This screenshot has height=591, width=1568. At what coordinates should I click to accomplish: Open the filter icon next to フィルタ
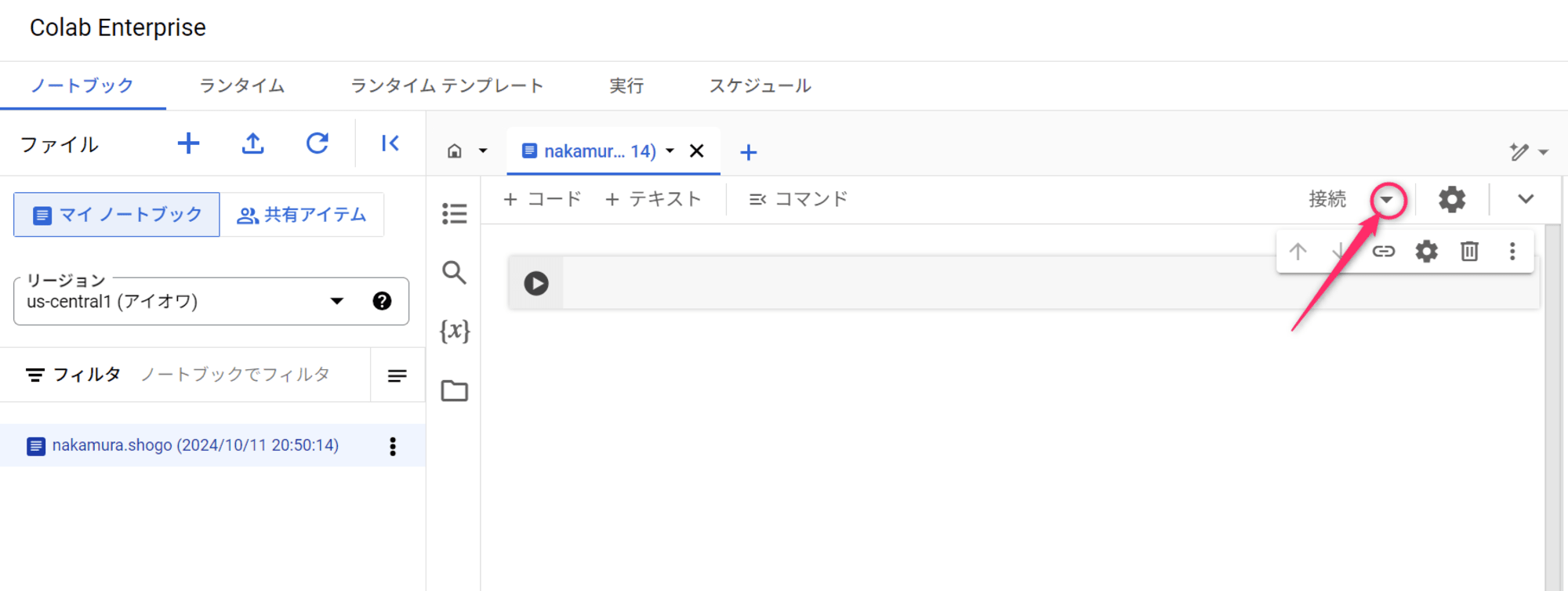click(35, 375)
